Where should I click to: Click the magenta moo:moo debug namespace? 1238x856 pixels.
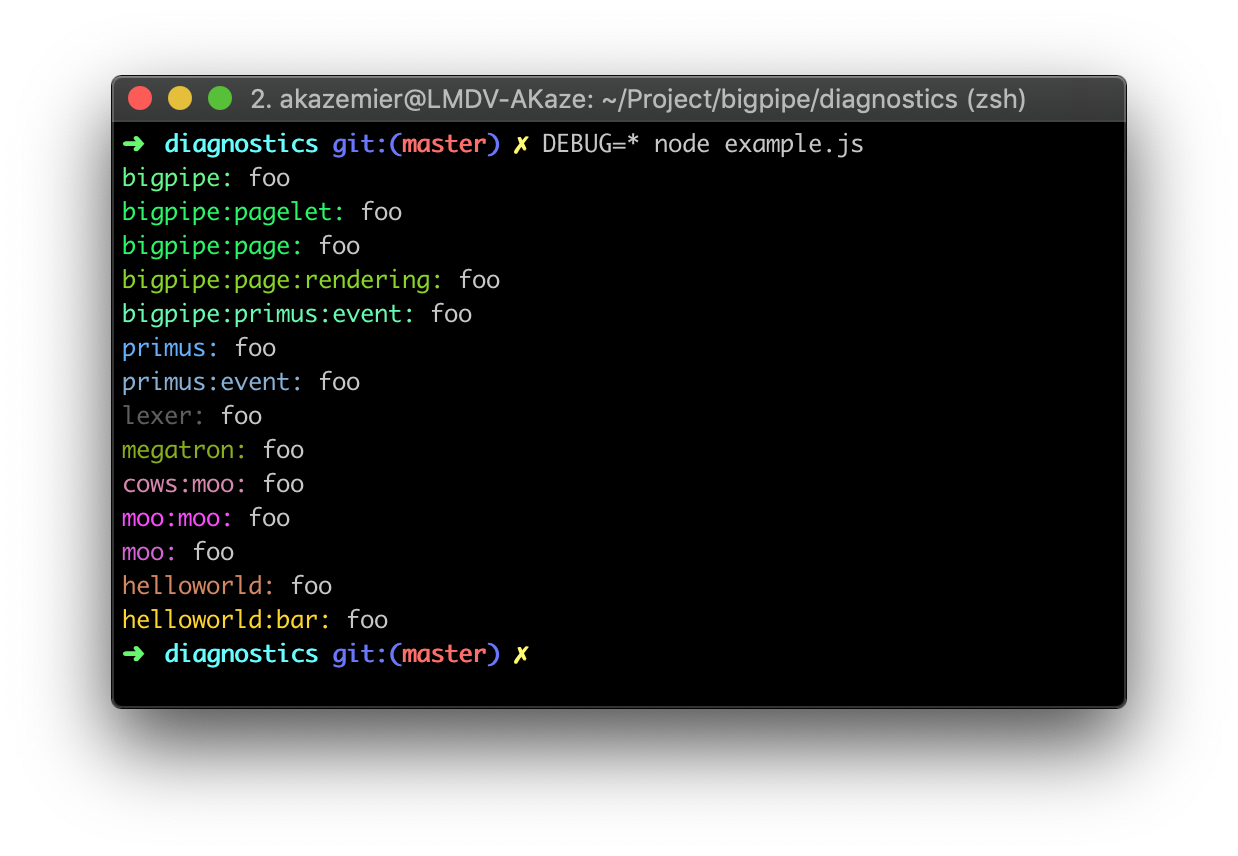point(175,517)
